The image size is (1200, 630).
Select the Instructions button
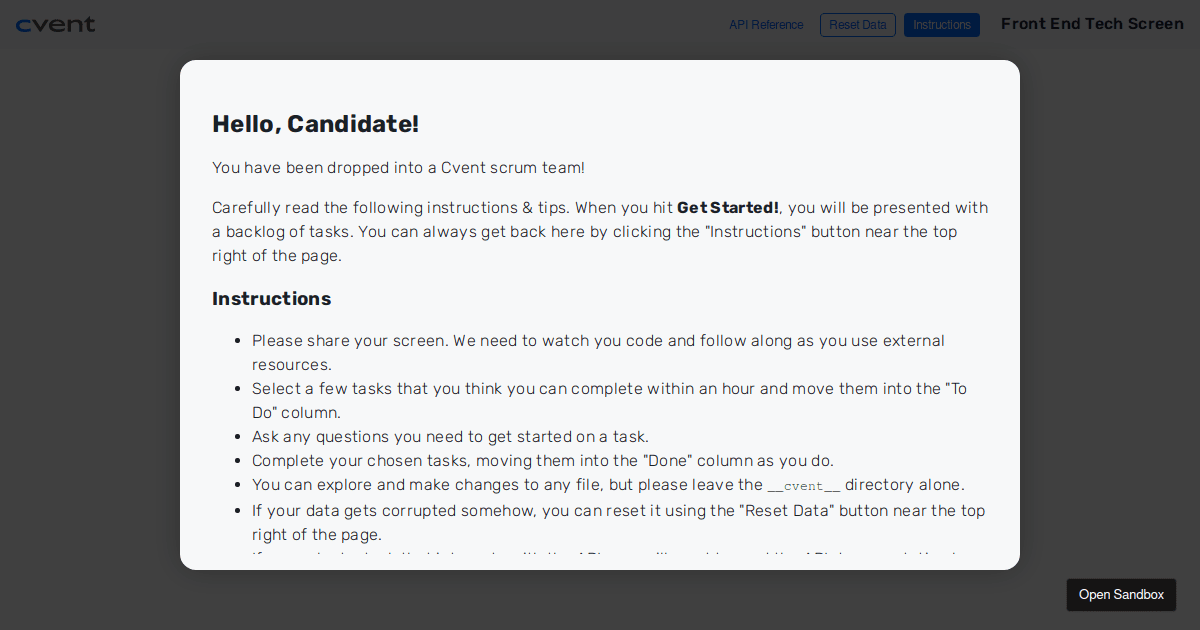pyautogui.click(x=941, y=24)
